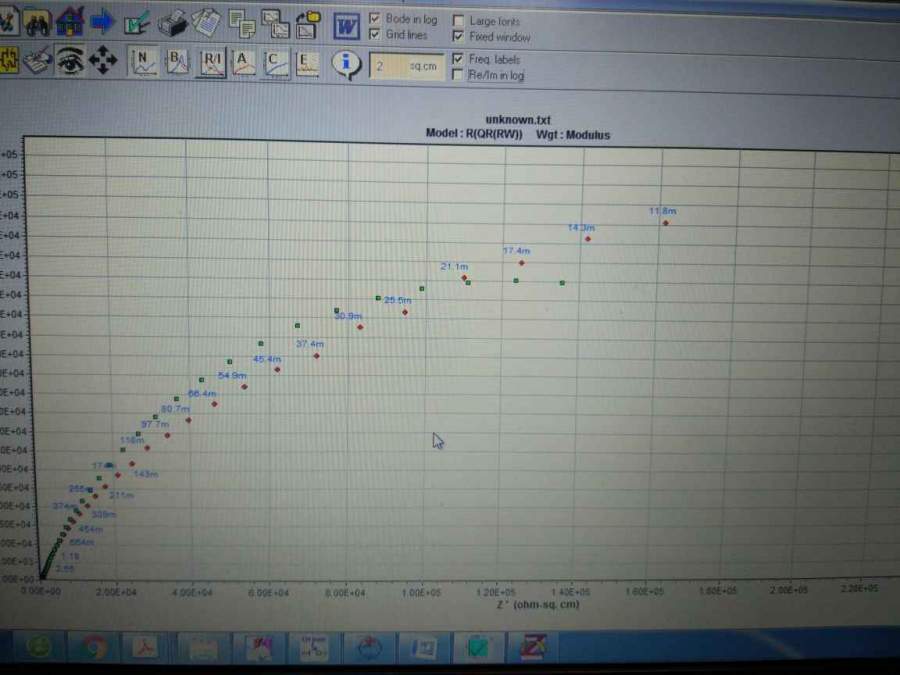Screen dimensions: 900x675
Task: Toggle the Grid lines checkbox
Action: coord(375,34)
